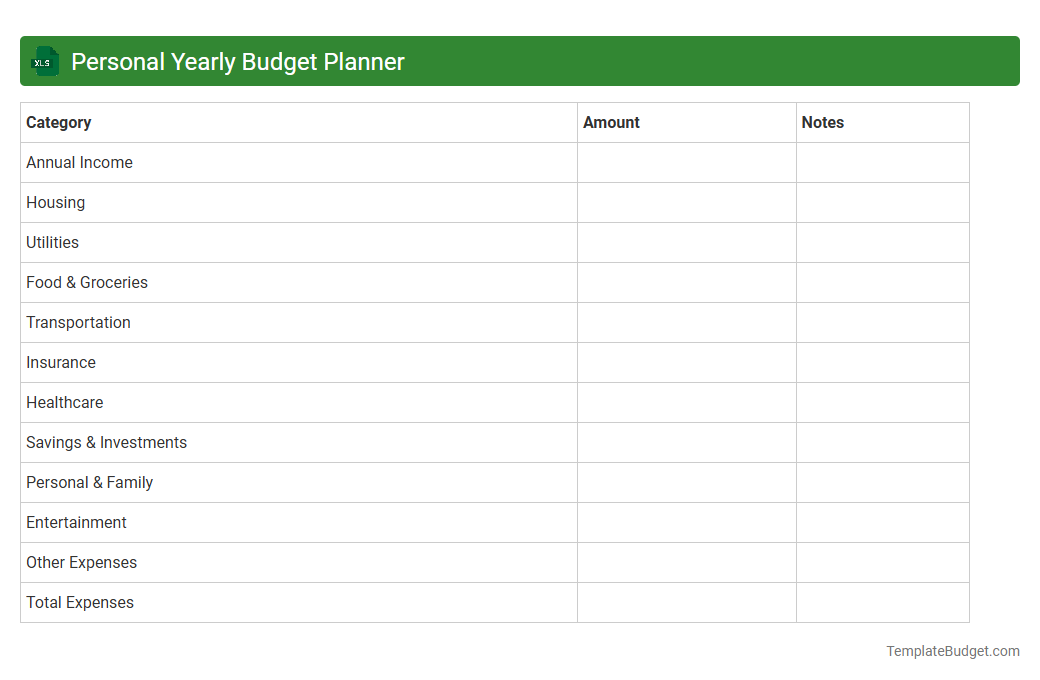
Task: Select the Personal & Family row
Action: [x=89, y=482]
